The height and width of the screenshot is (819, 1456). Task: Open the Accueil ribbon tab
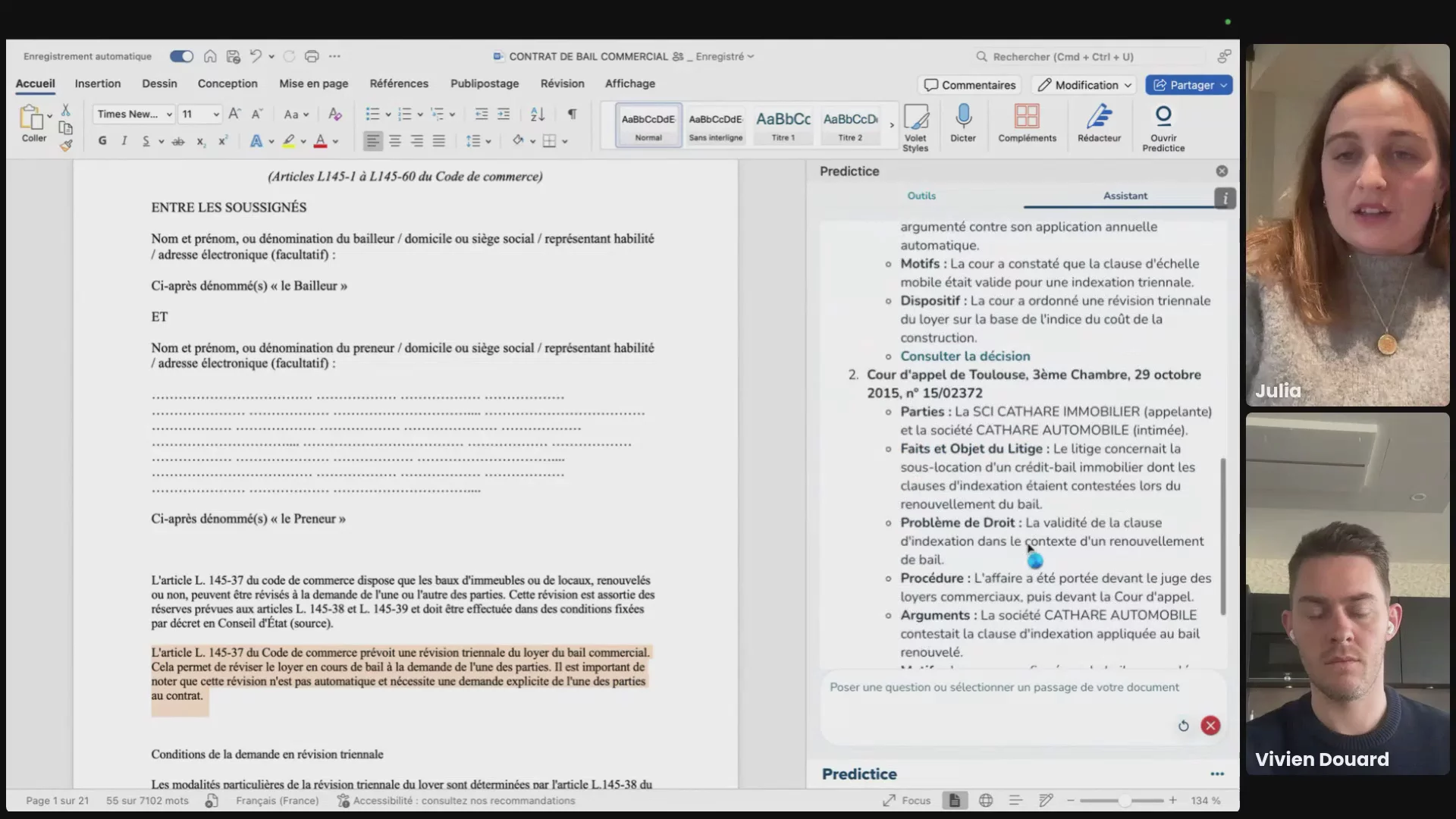click(36, 83)
